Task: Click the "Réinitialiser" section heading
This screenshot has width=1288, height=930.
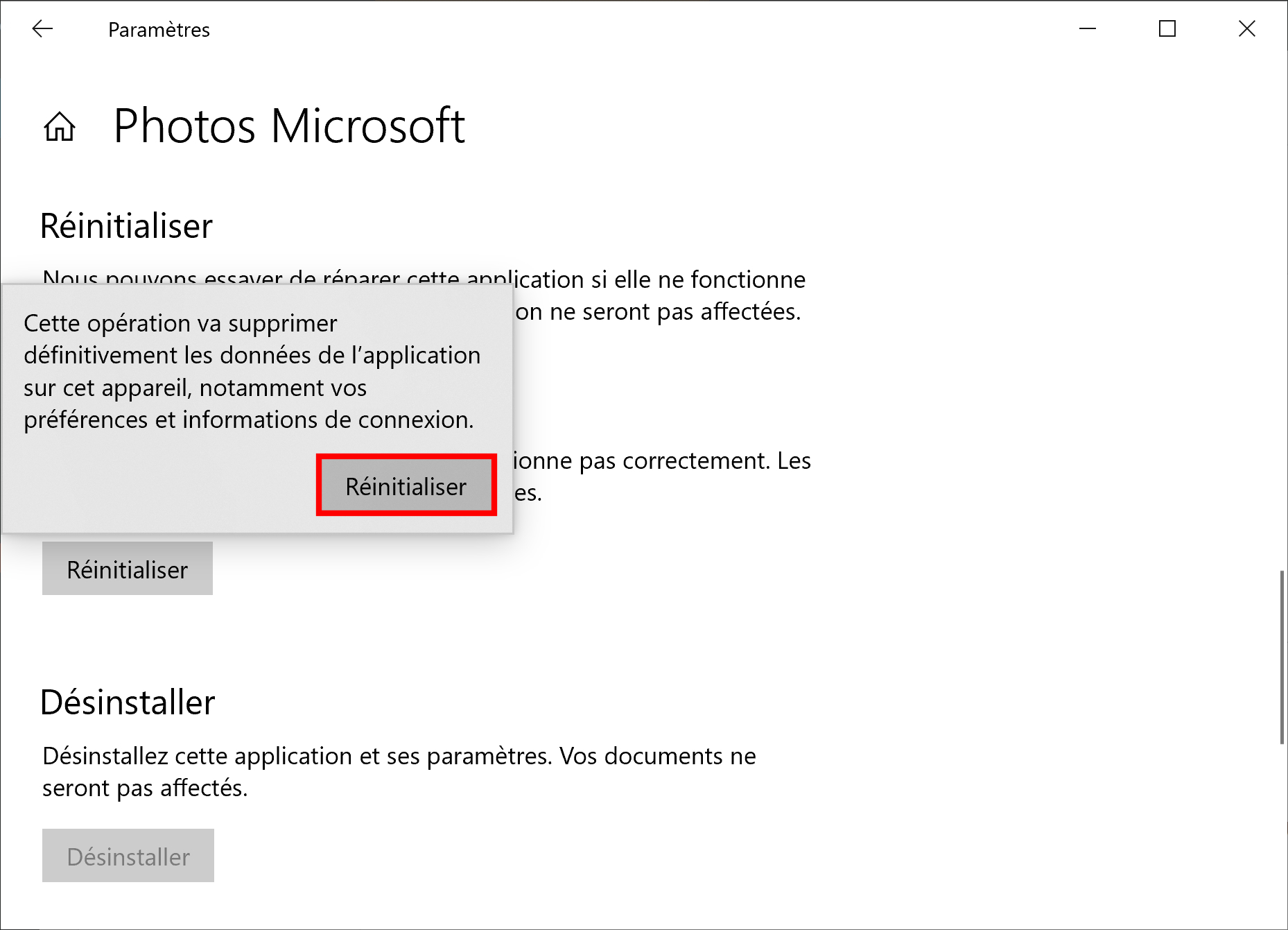Action: [127, 226]
